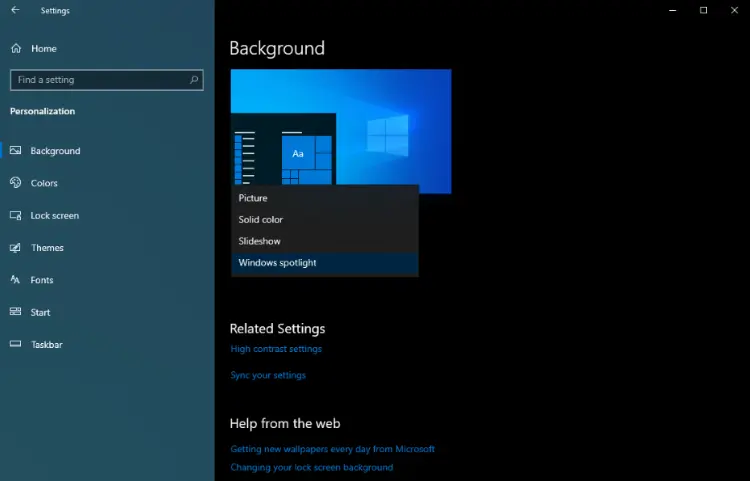Click the Related Settings heading

pyautogui.click(x=277, y=329)
